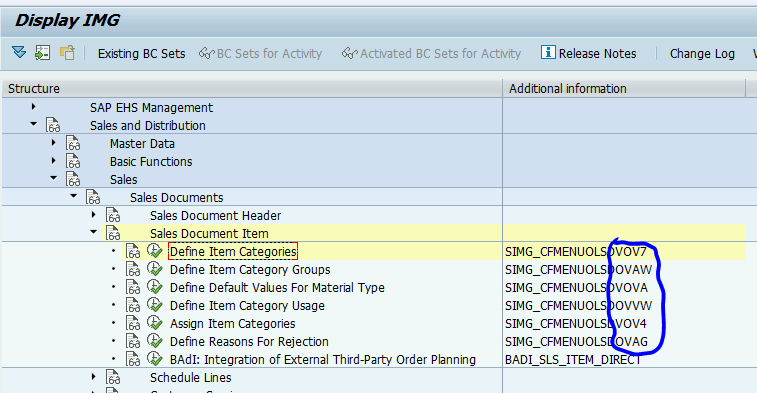
Task: Click the Release Notes info icon
Action: coord(548,52)
